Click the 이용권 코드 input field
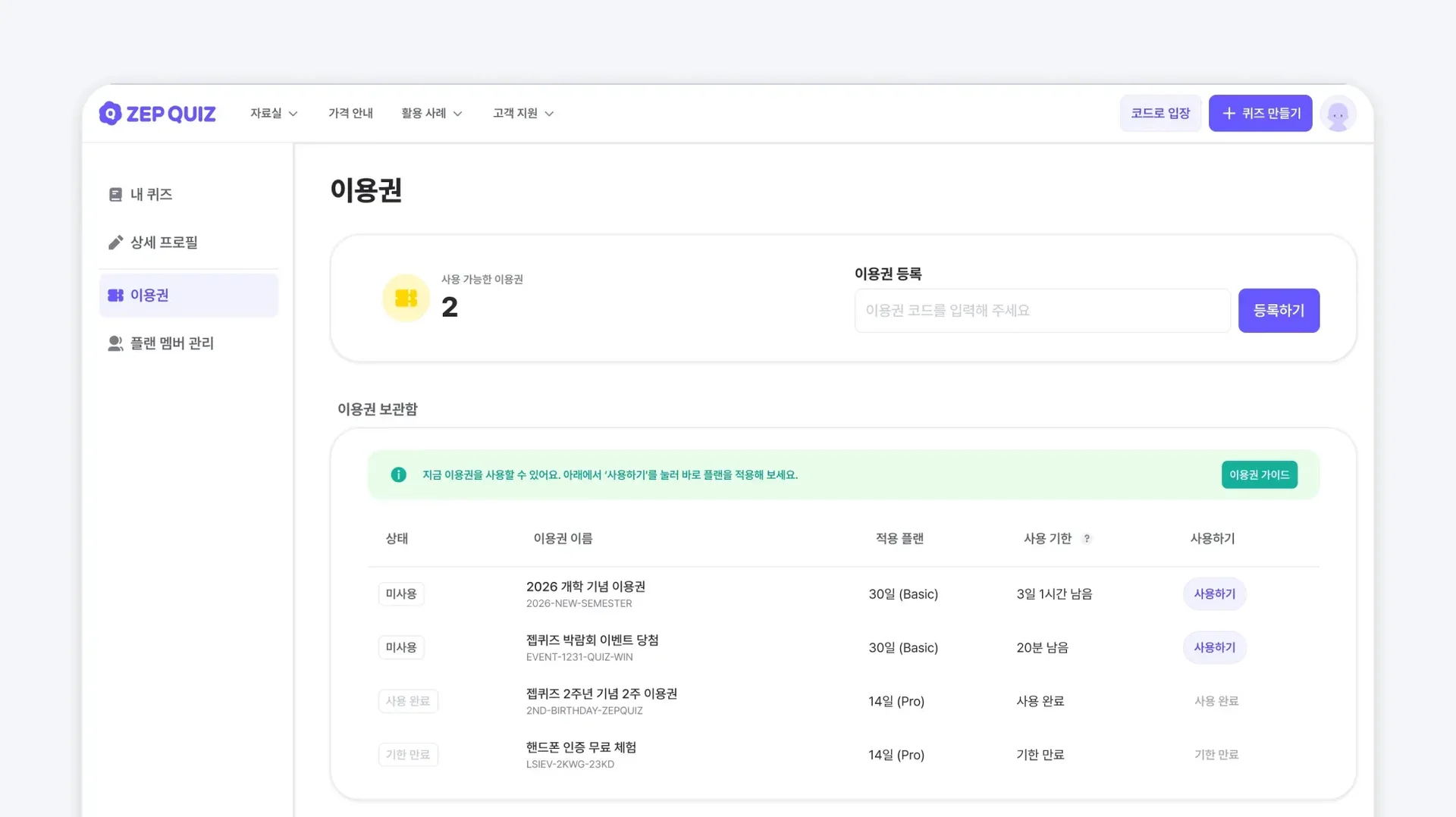This screenshot has width=1456, height=817. pos(1041,310)
